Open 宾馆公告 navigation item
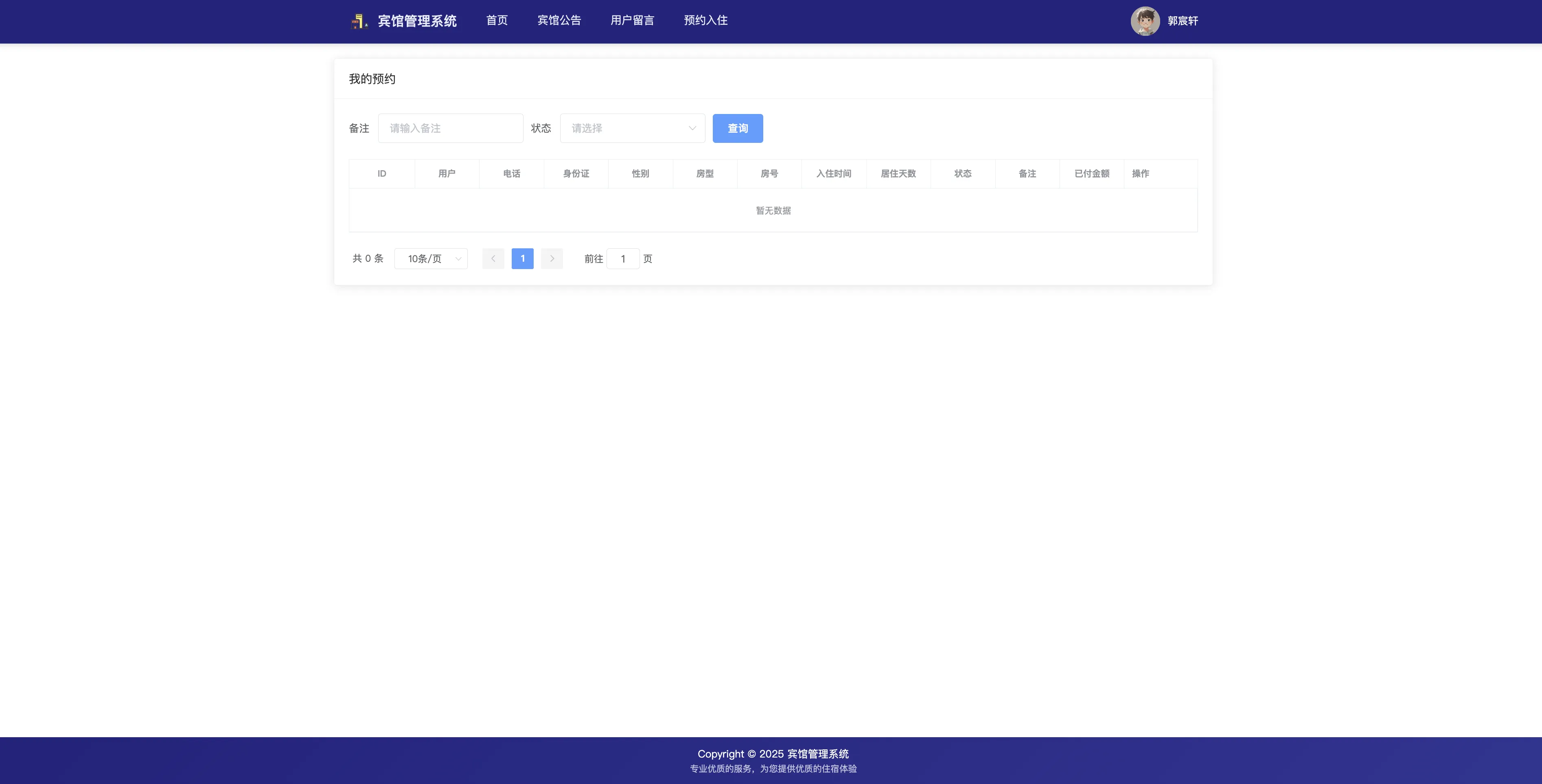The width and height of the screenshot is (1542, 784). [x=559, y=20]
